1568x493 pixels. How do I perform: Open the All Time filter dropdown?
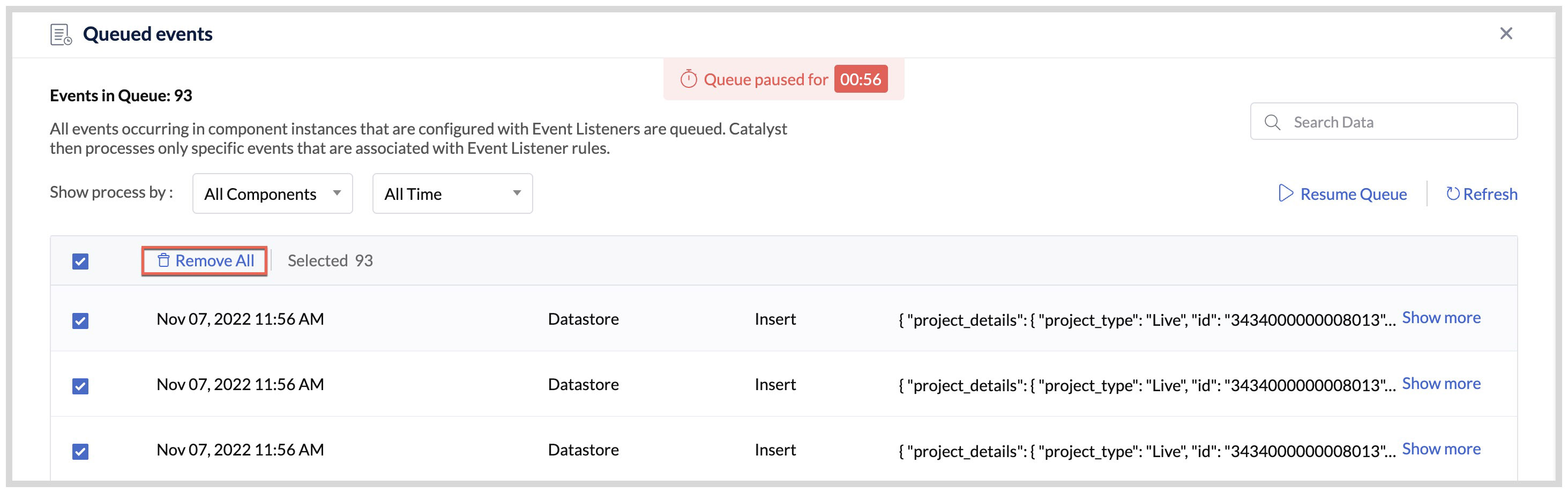(x=452, y=193)
